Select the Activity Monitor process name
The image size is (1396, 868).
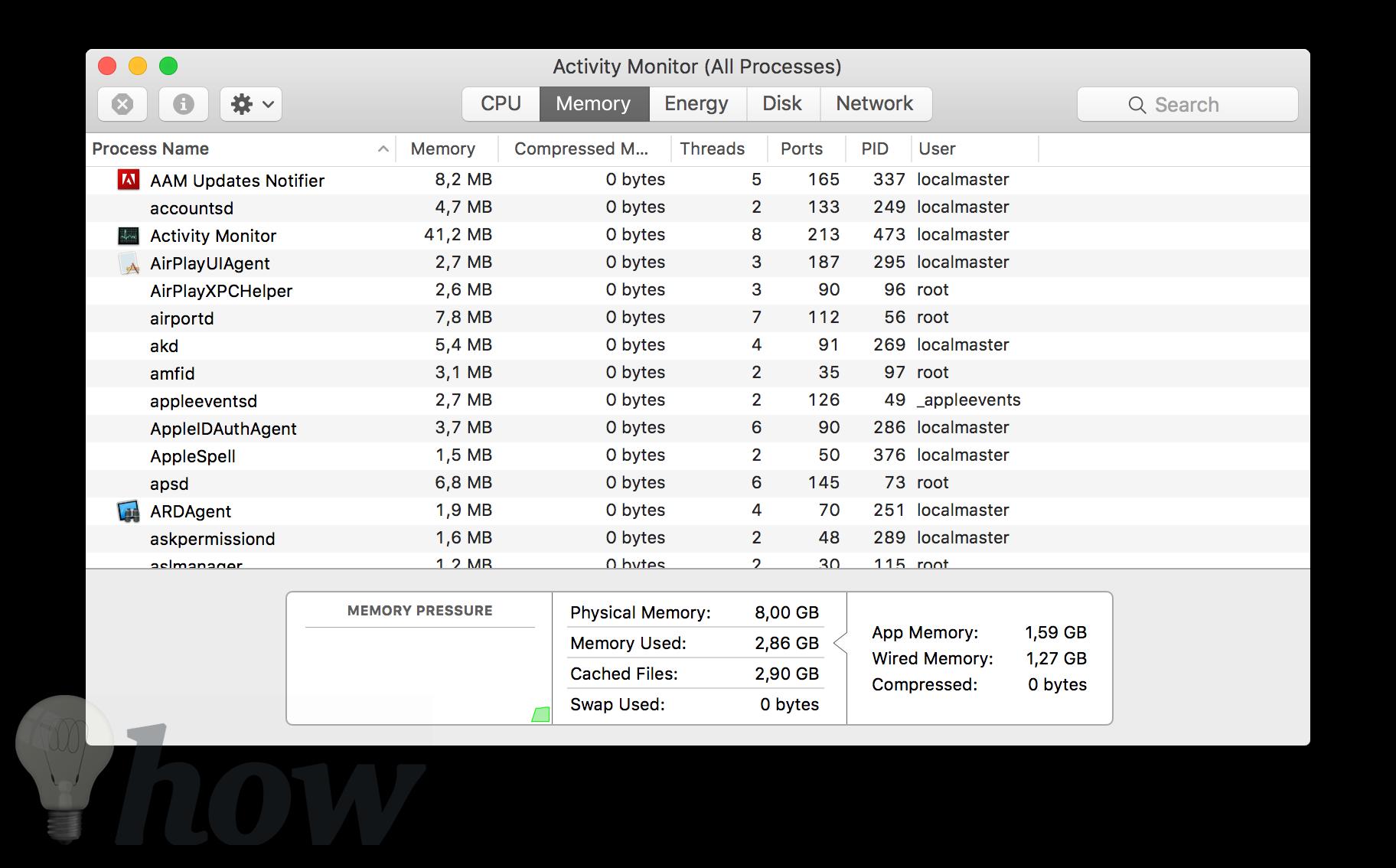click(213, 236)
